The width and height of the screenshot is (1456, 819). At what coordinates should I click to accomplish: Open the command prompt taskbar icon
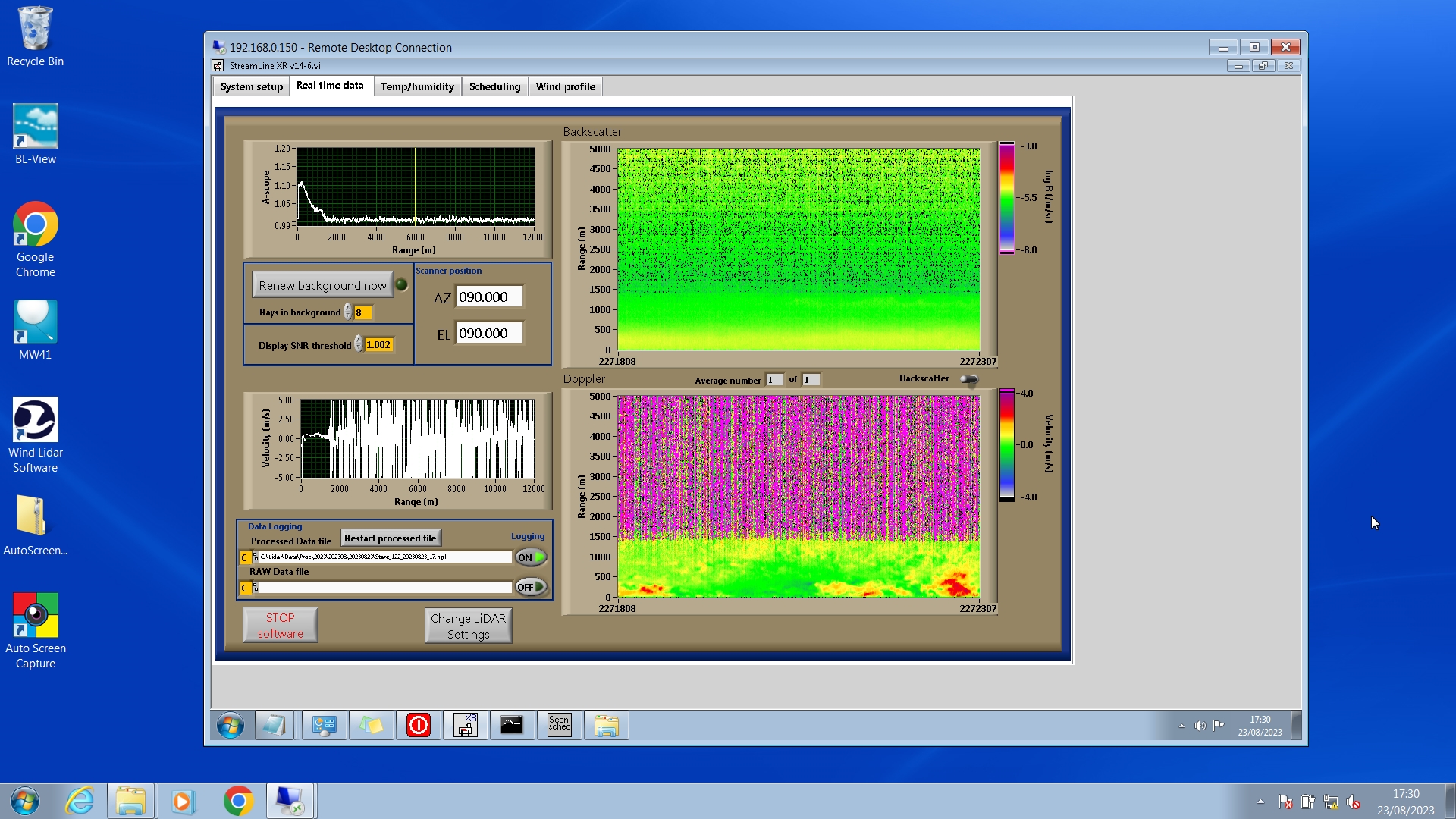[x=512, y=725]
